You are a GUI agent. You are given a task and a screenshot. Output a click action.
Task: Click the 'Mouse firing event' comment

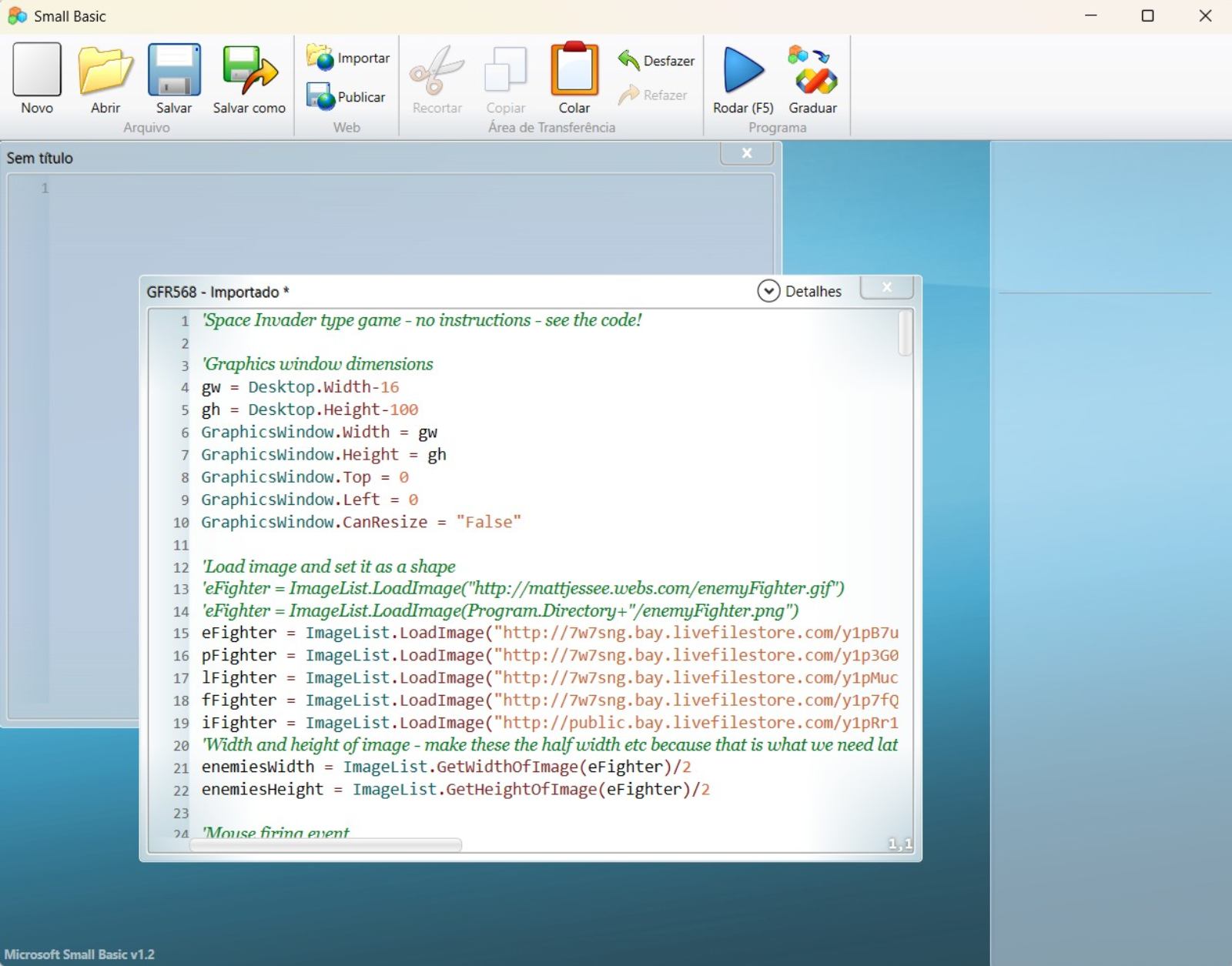[x=276, y=832]
